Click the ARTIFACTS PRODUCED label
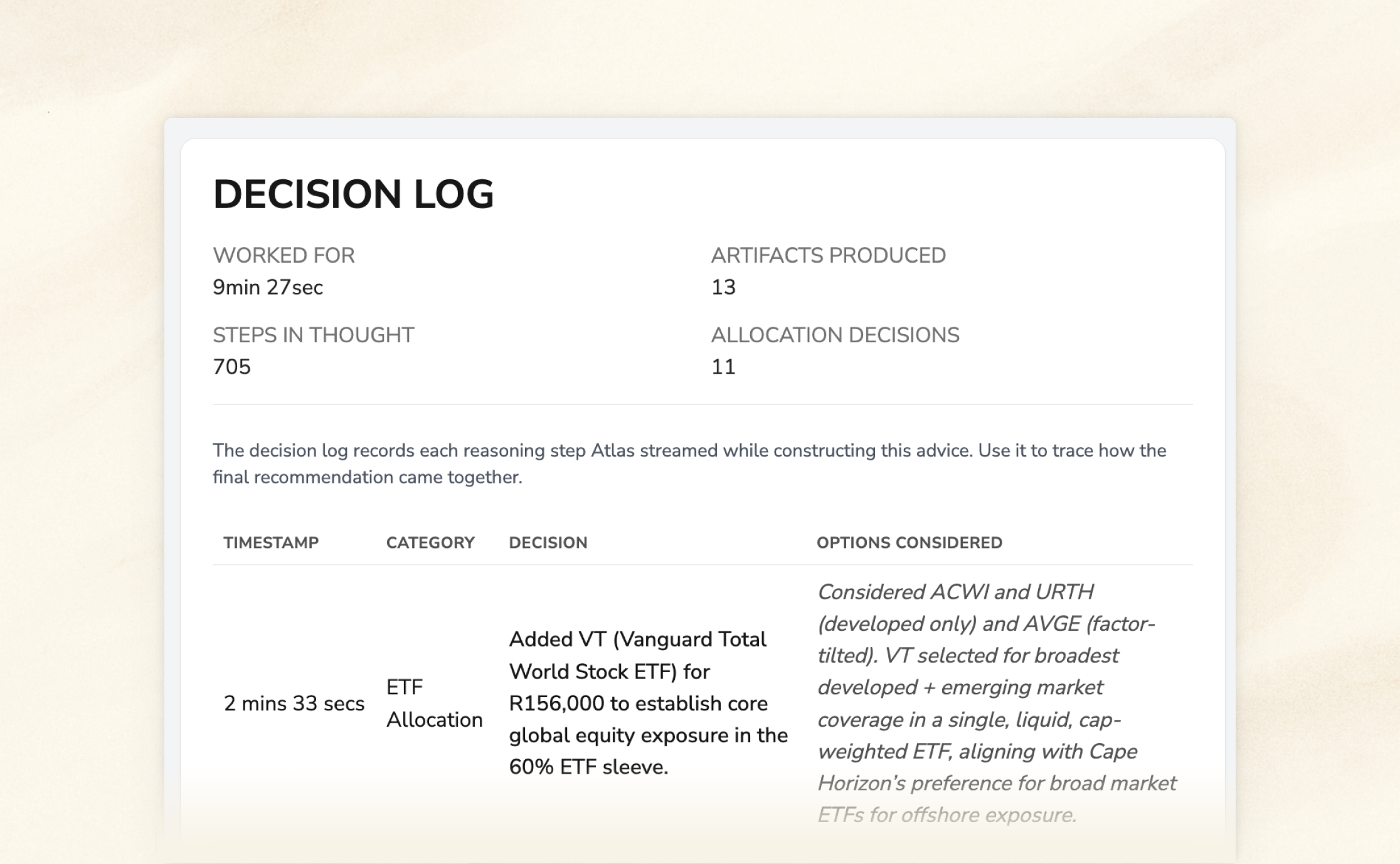 point(828,255)
